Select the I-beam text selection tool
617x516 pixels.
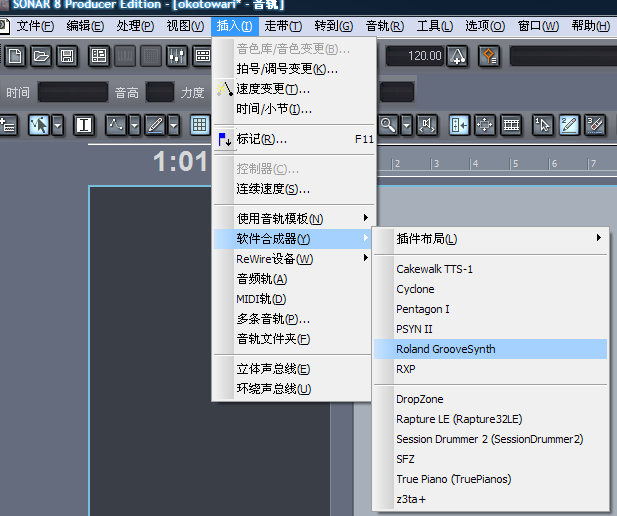(84, 126)
